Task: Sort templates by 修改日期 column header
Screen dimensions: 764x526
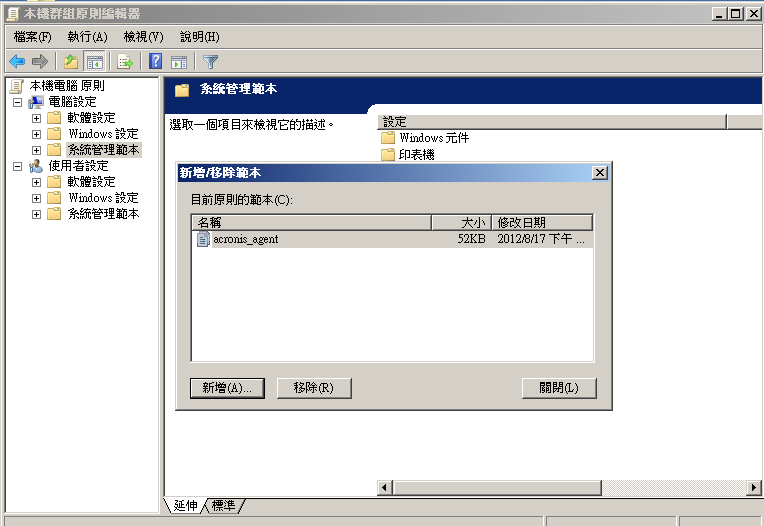Action: (x=542, y=223)
